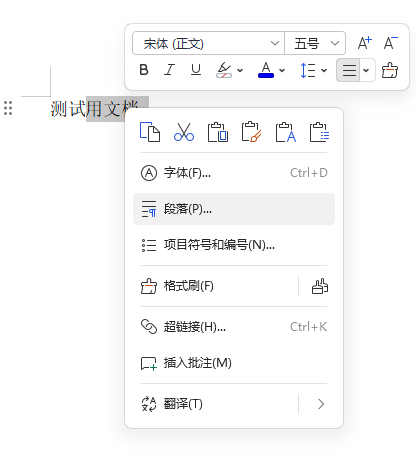Apply the highlighter pen color
417x461 pixels.
(x=224, y=70)
